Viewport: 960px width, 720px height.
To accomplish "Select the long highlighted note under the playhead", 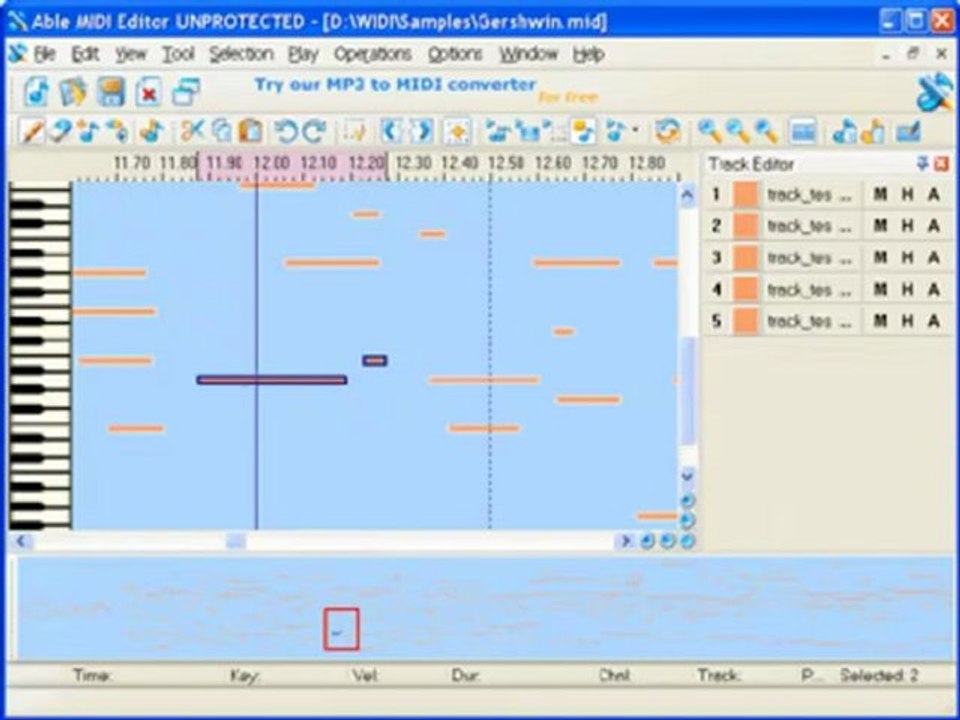I will 272,380.
